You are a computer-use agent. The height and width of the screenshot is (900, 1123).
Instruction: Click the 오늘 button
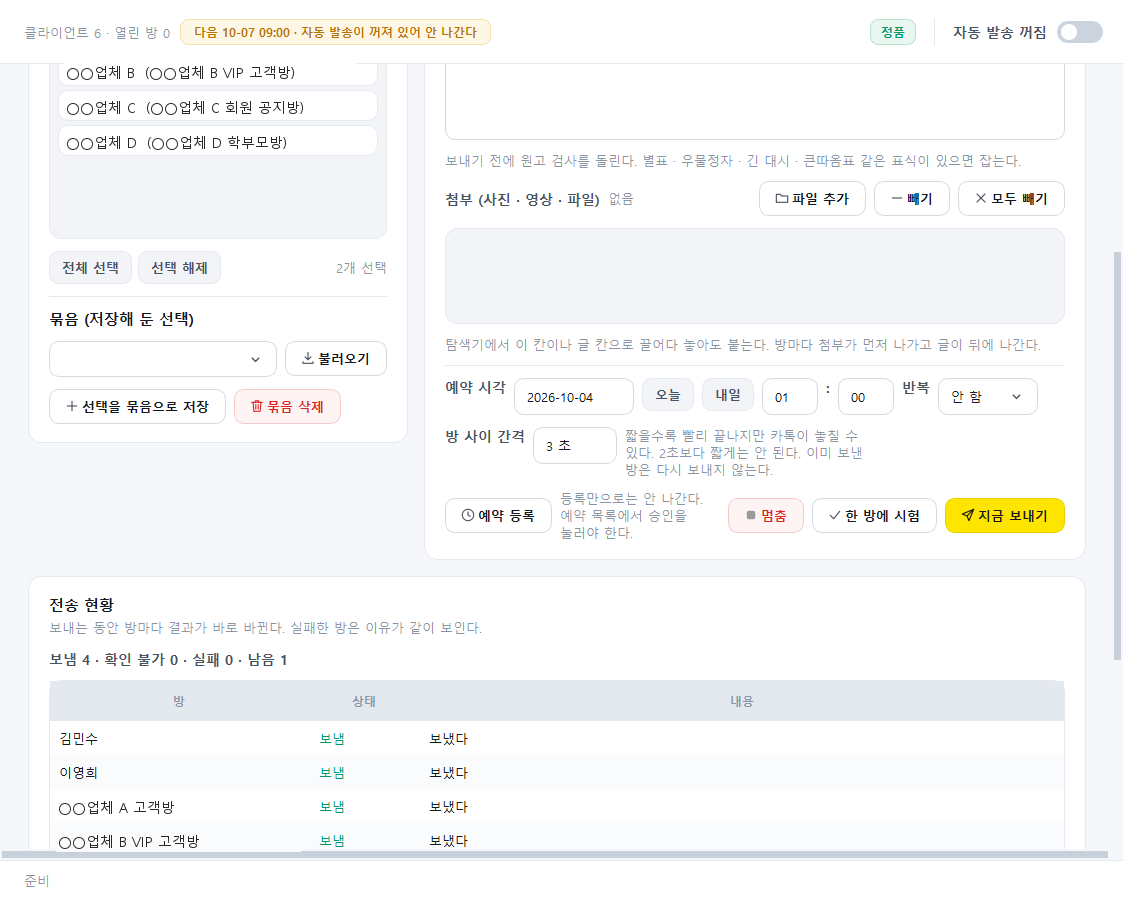[667, 395]
